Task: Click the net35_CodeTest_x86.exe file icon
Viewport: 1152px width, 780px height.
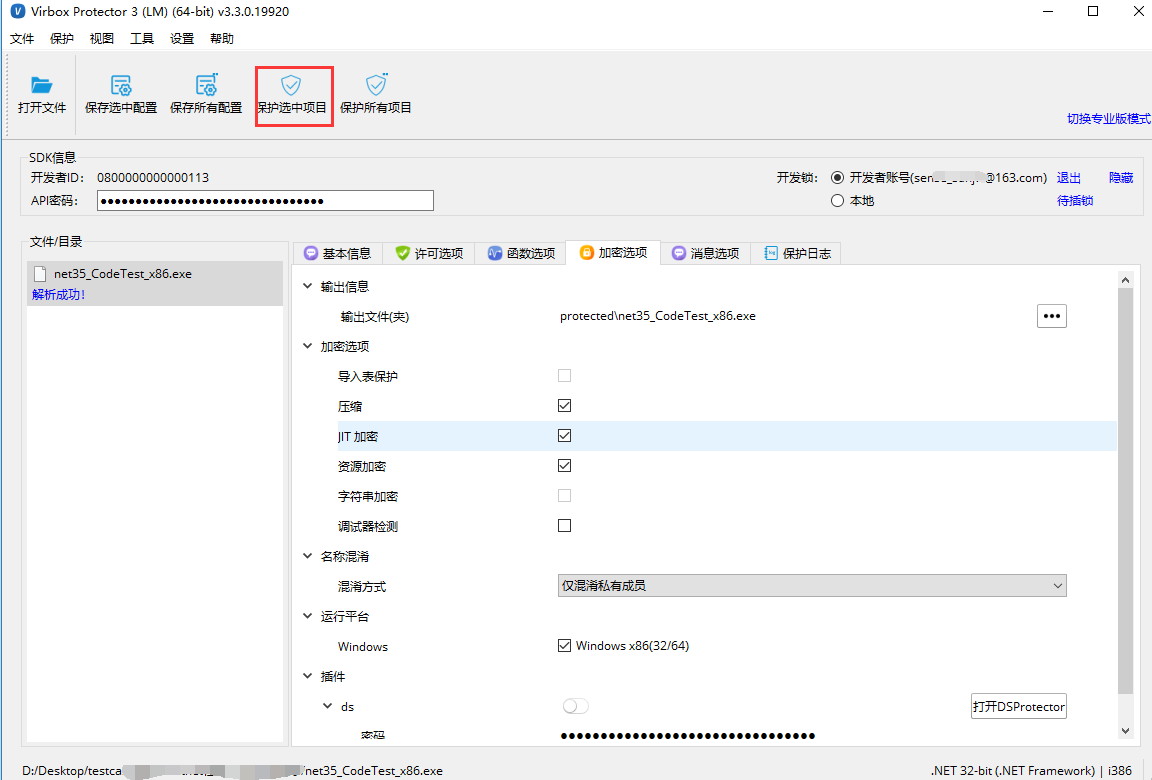Action: click(40, 274)
